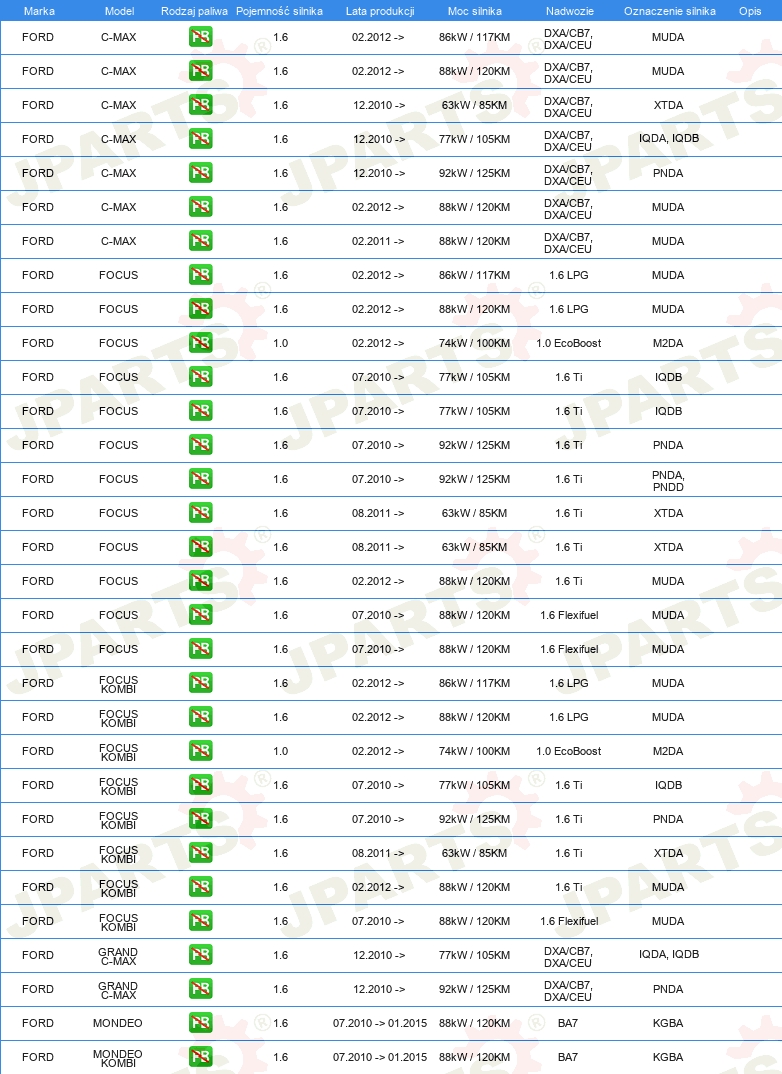782x1074 pixels.
Task: Click fuel icon in C-MAX 92kW PNDA row
Action: click(x=201, y=173)
